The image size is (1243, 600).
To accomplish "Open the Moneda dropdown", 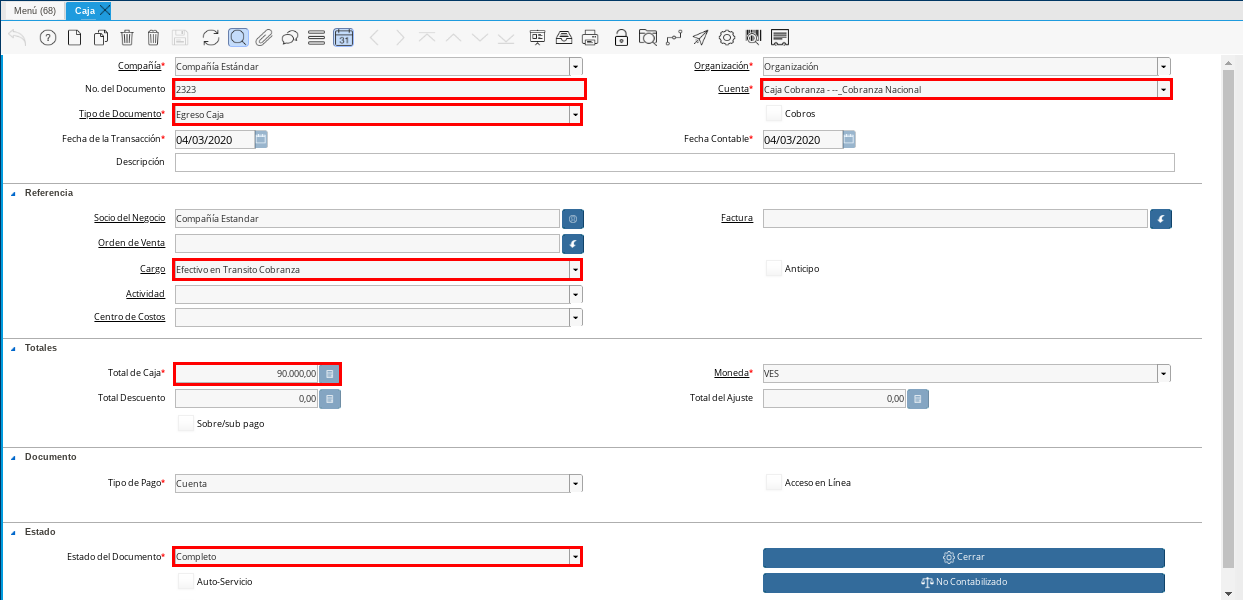I will click(x=1164, y=373).
